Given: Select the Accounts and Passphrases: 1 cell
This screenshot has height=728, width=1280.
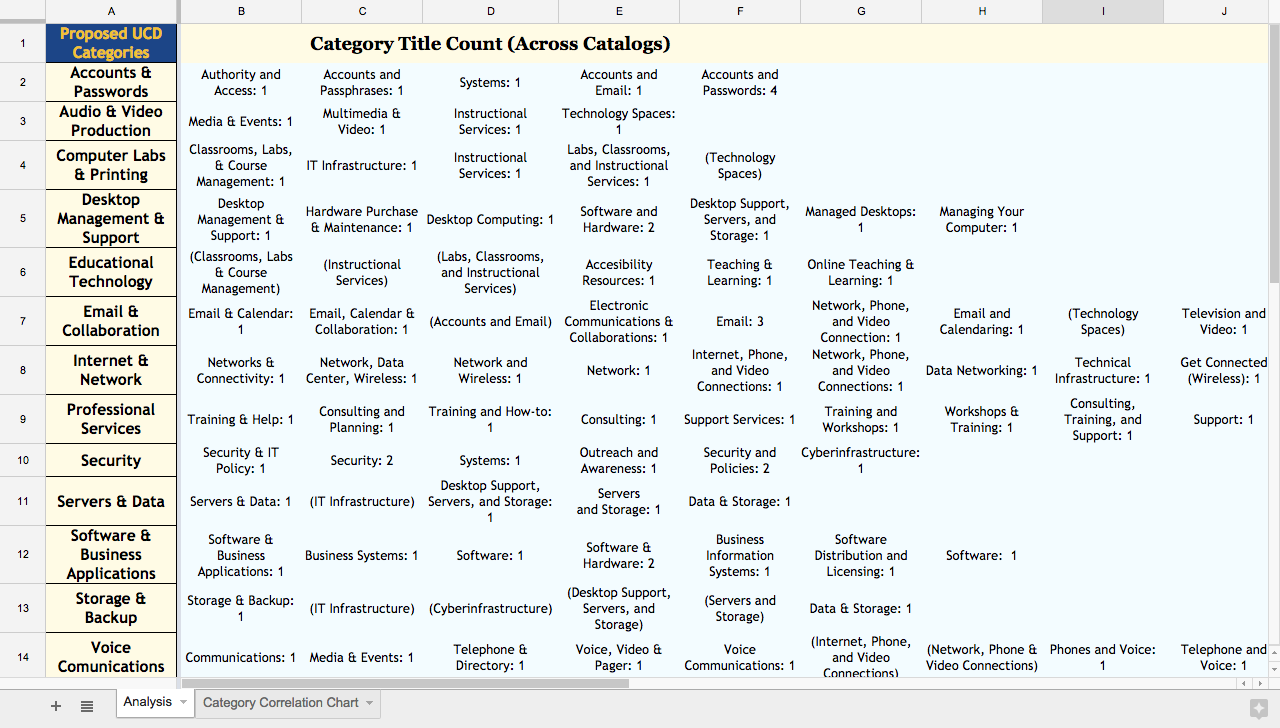Looking at the screenshot, I should pyautogui.click(x=362, y=82).
